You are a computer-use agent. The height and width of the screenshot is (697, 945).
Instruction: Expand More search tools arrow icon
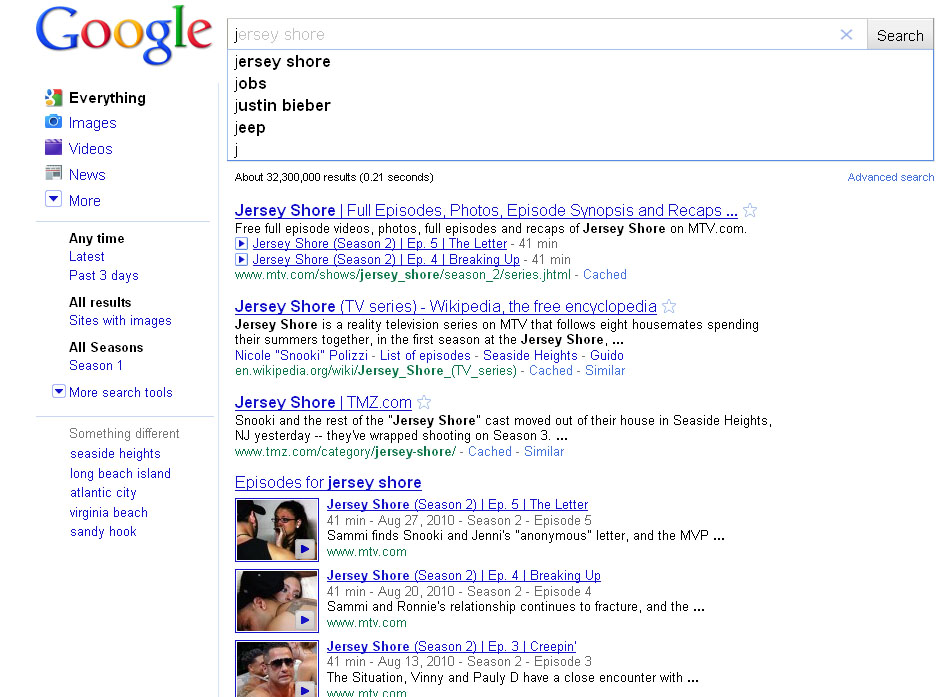tap(58, 391)
